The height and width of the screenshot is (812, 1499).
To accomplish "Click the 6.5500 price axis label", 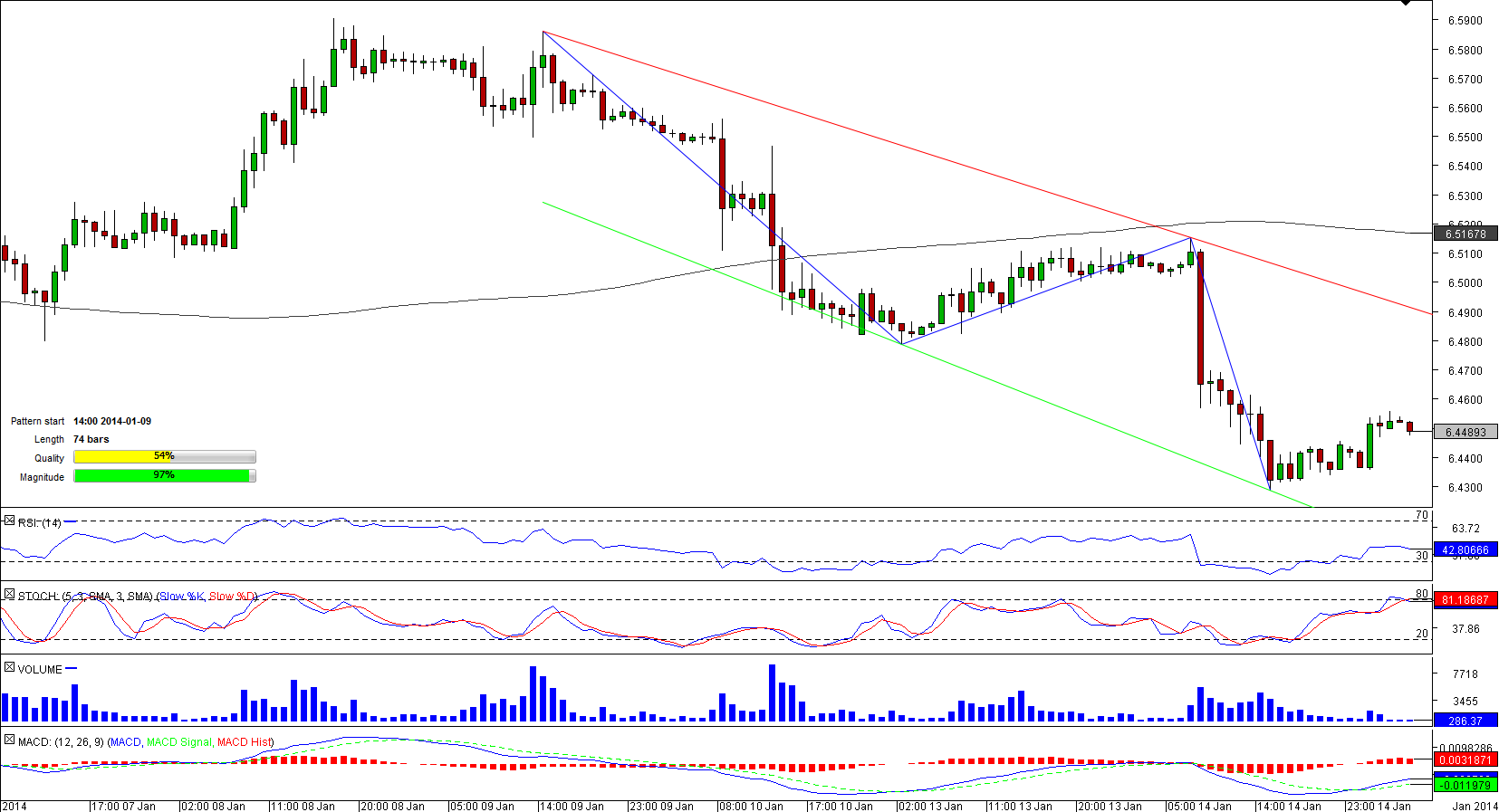I will (x=1465, y=138).
